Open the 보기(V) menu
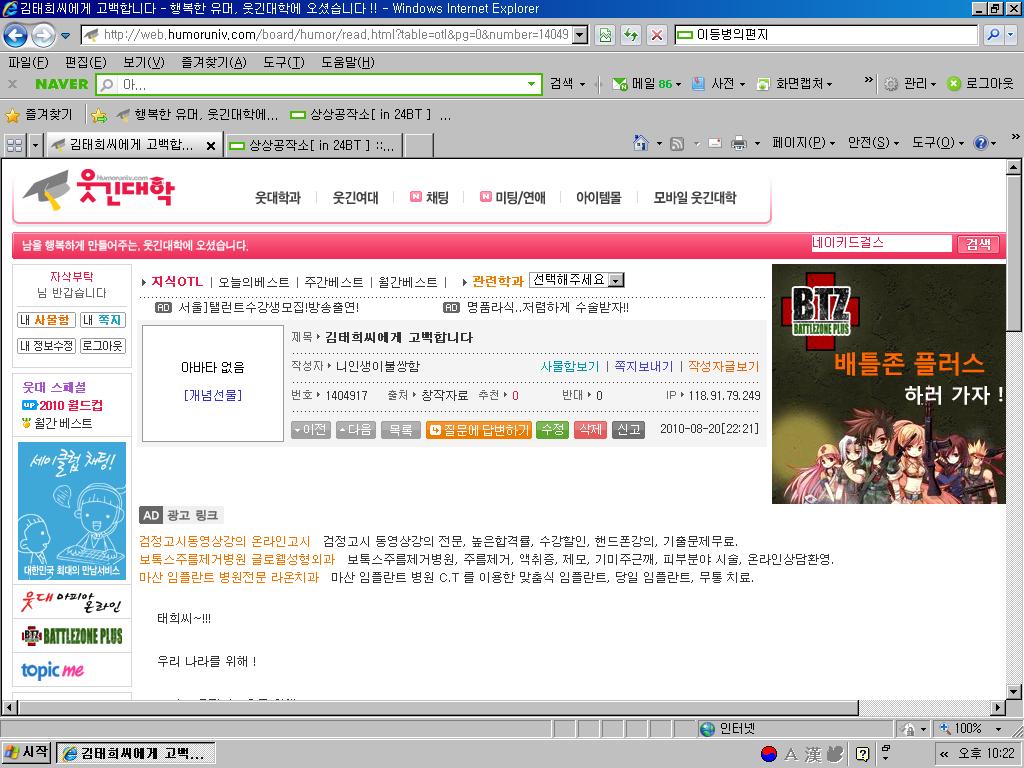 (x=144, y=63)
